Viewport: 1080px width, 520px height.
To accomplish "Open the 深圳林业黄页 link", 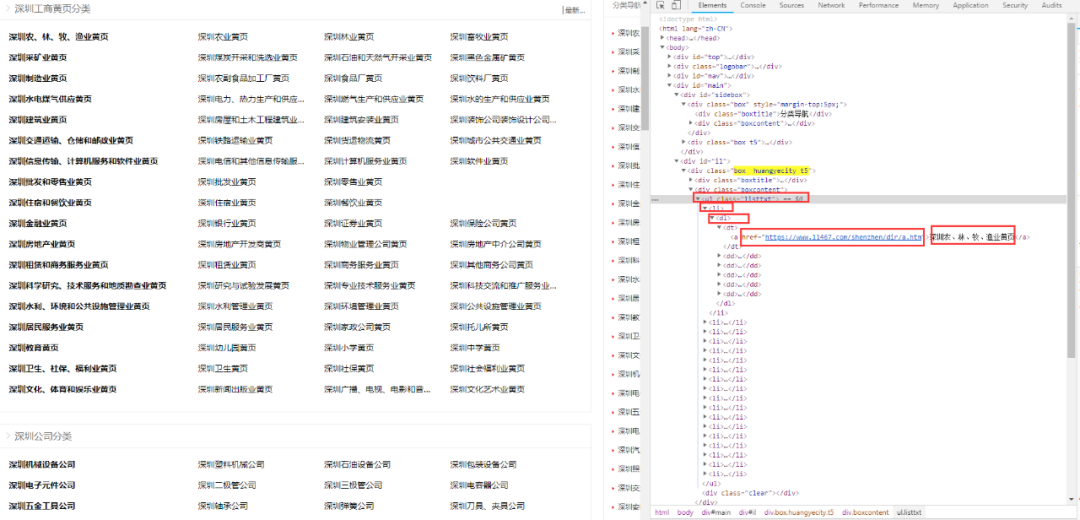I will tap(349, 37).
